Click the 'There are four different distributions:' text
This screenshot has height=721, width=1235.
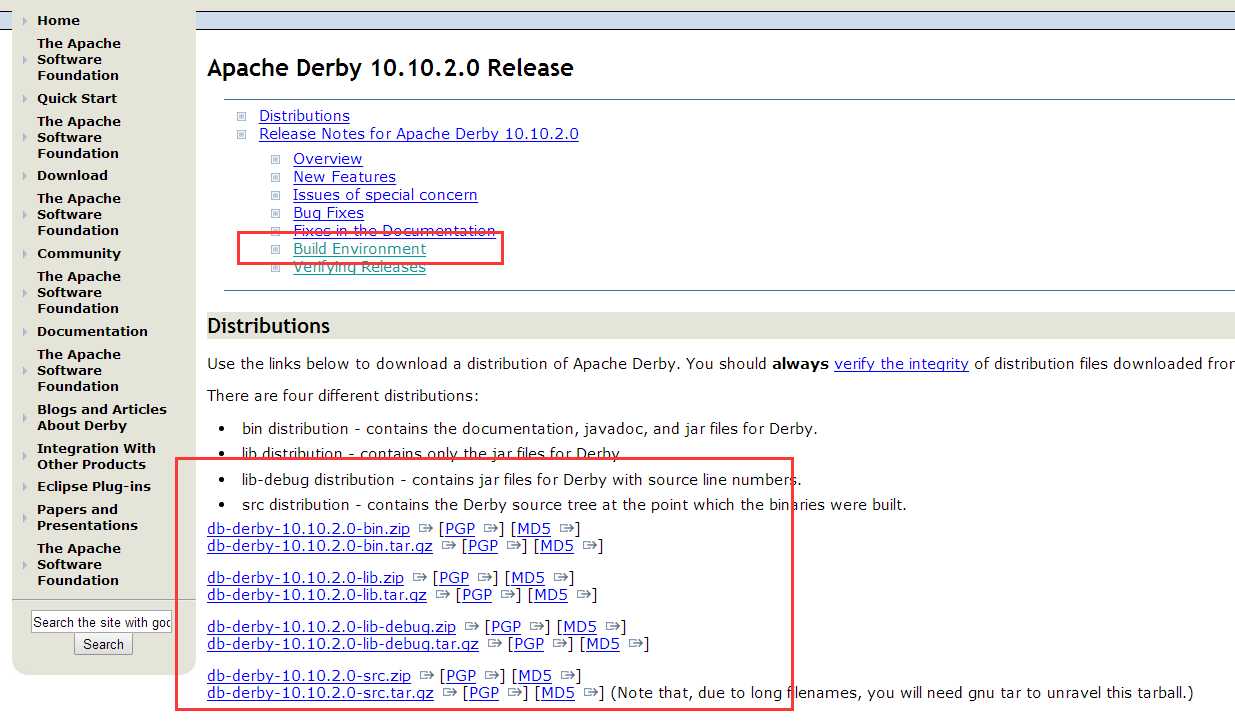(x=343, y=396)
